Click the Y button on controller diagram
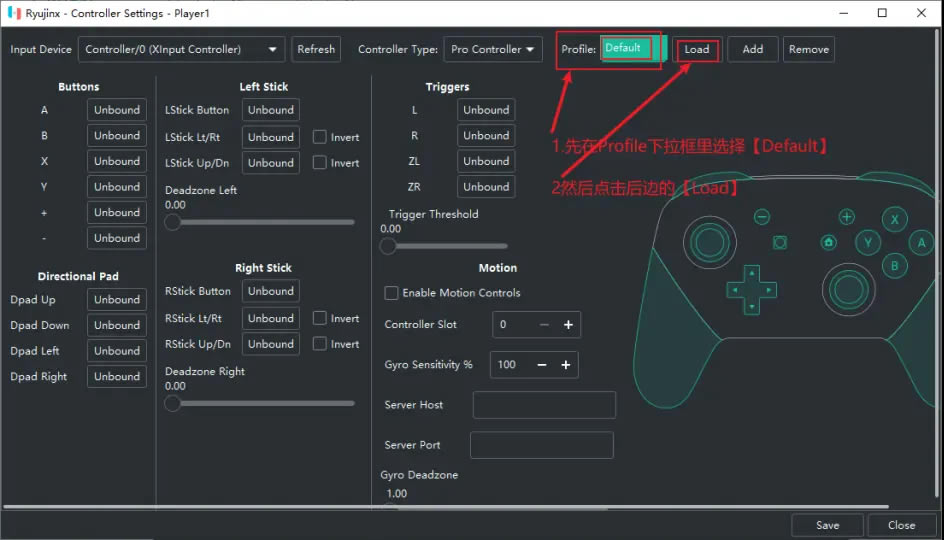The width and height of the screenshot is (944, 540). [868, 243]
